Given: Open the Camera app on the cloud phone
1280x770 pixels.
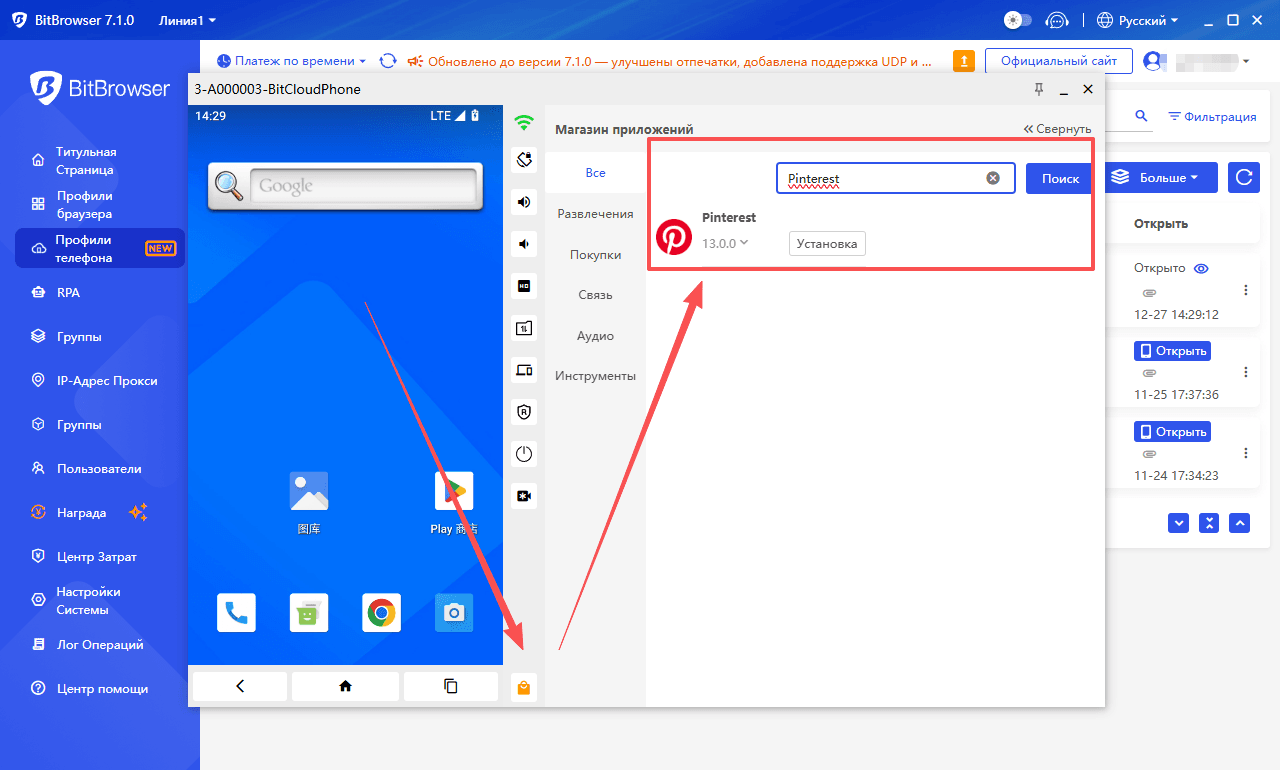Looking at the screenshot, I should 454,613.
